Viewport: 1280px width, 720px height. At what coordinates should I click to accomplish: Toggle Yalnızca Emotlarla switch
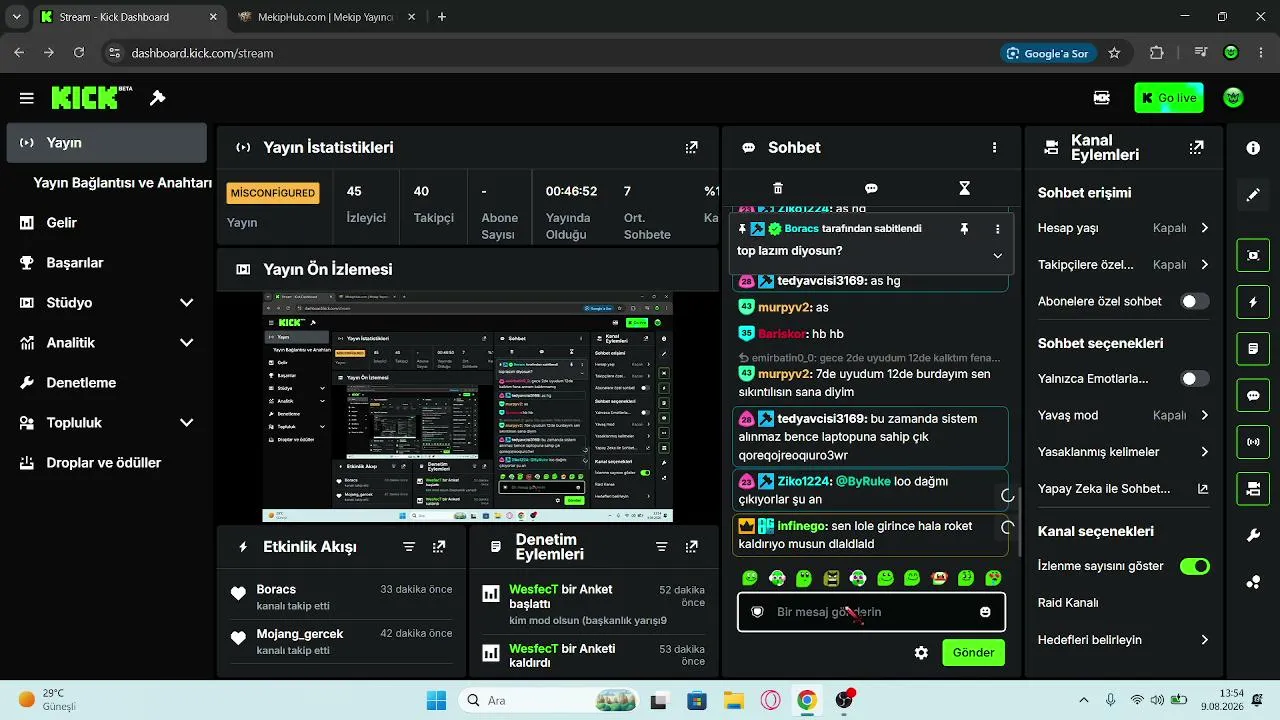[1194, 379]
